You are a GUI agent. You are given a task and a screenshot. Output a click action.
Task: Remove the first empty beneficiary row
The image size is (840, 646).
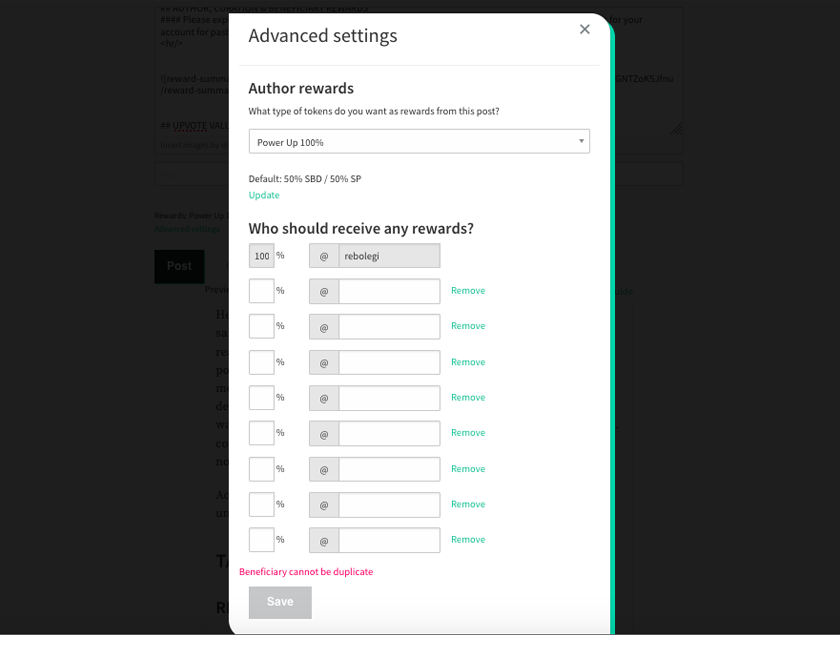[x=468, y=290]
